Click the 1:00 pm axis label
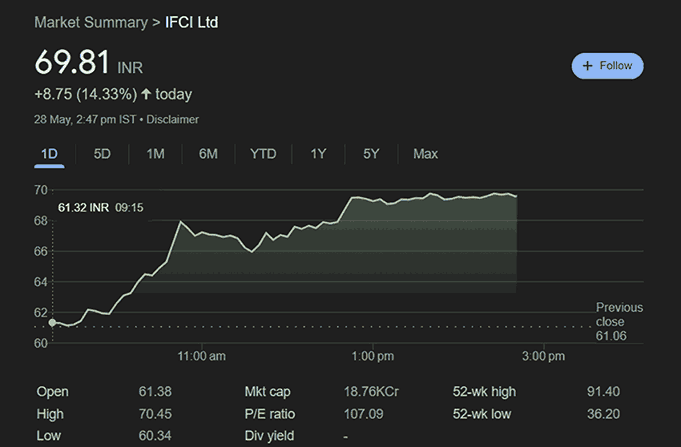This screenshot has width=681, height=447. click(373, 356)
